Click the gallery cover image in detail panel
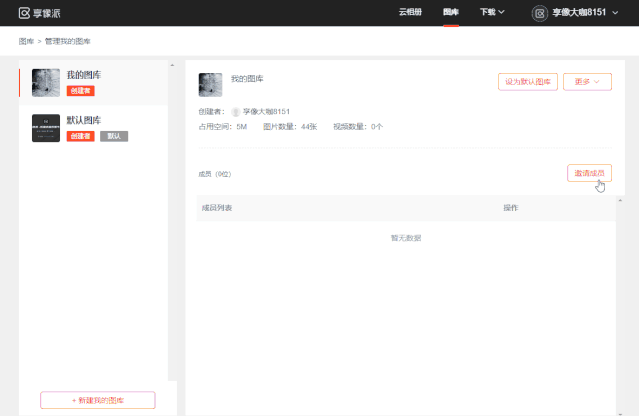This screenshot has width=639, height=416. coord(210,84)
